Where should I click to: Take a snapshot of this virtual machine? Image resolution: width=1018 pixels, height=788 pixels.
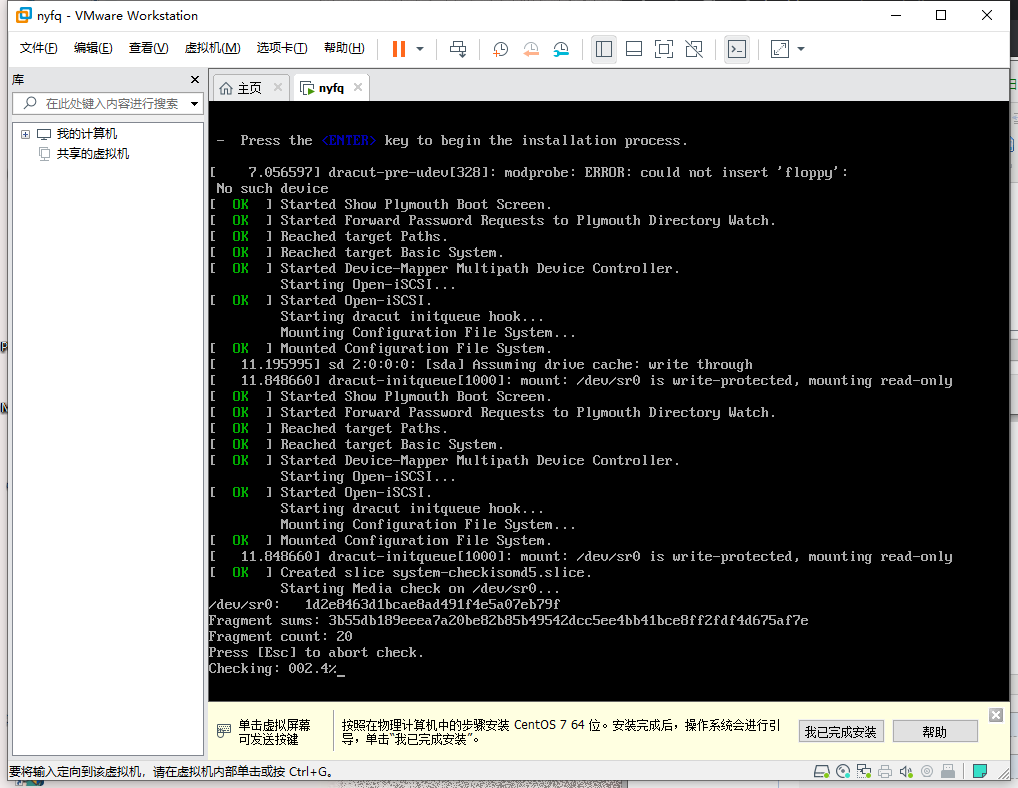click(501, 49)
